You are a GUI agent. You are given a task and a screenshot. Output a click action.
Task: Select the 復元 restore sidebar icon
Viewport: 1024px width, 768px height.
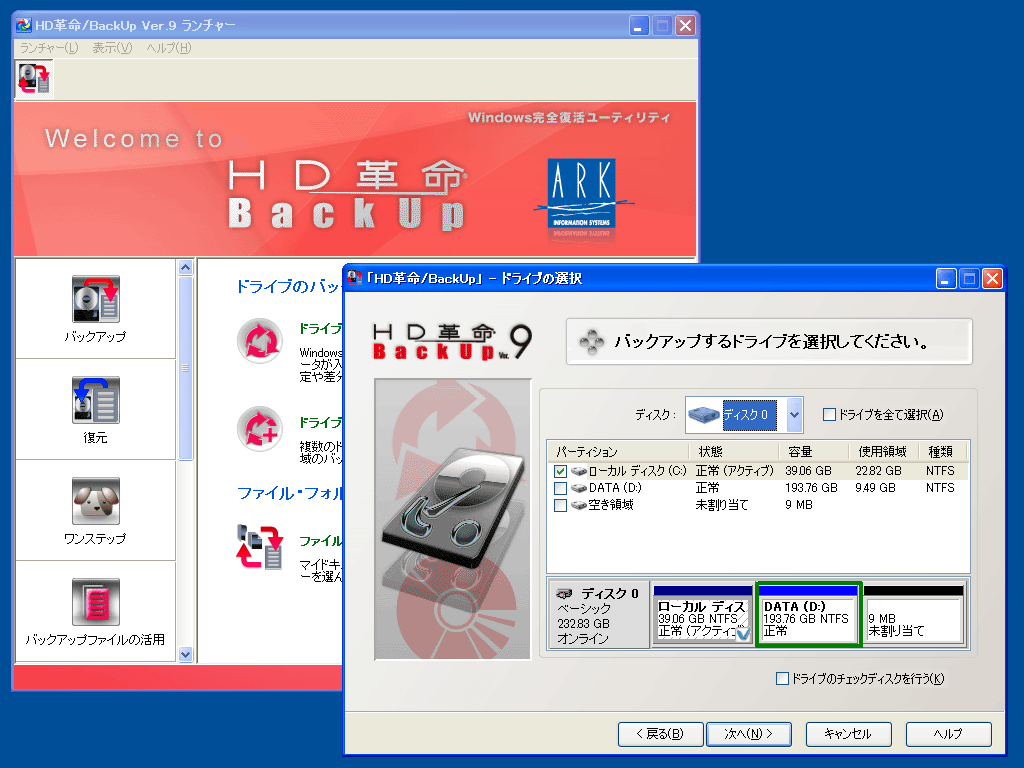pyautogui.click(x=96, y=400)
